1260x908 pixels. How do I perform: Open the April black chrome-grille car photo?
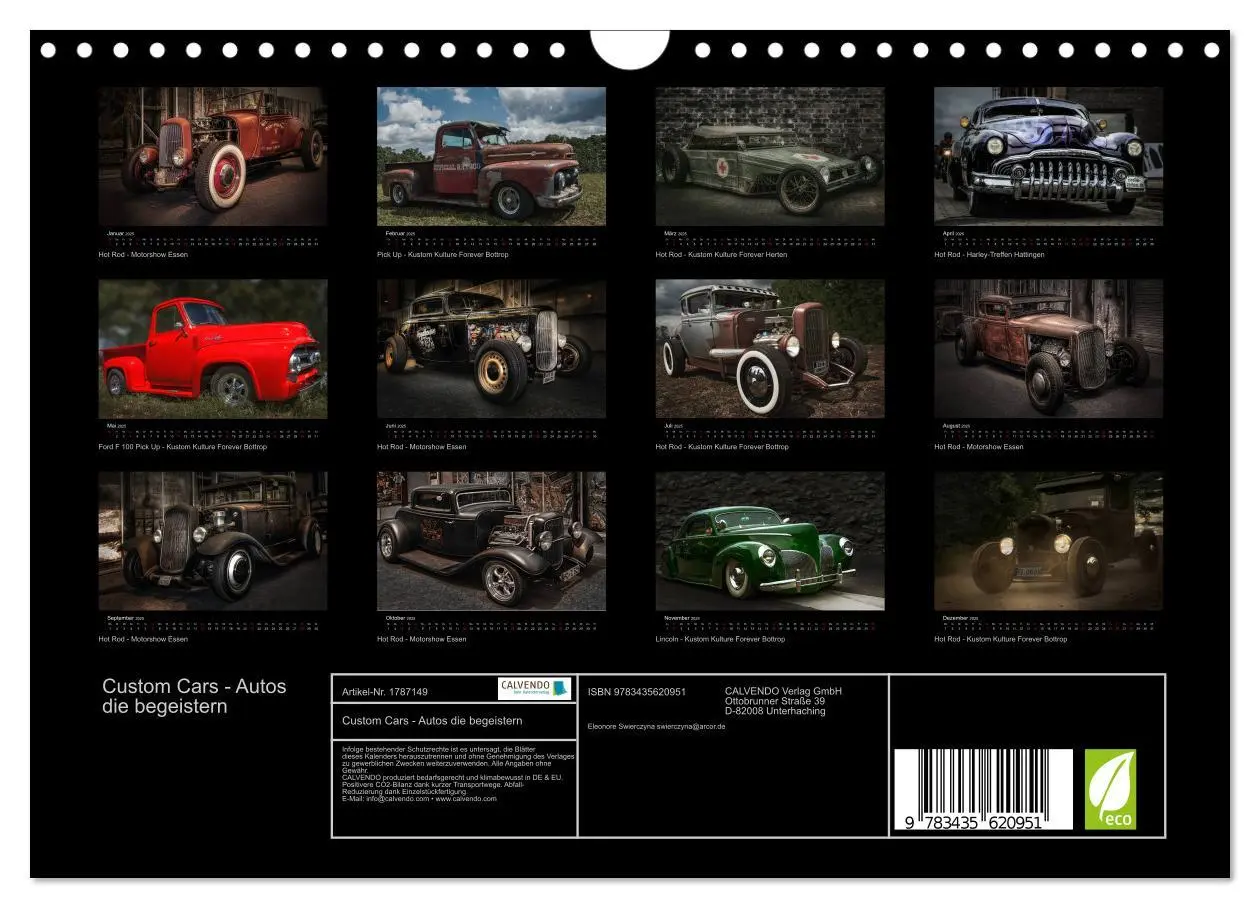coord(1048,156)
